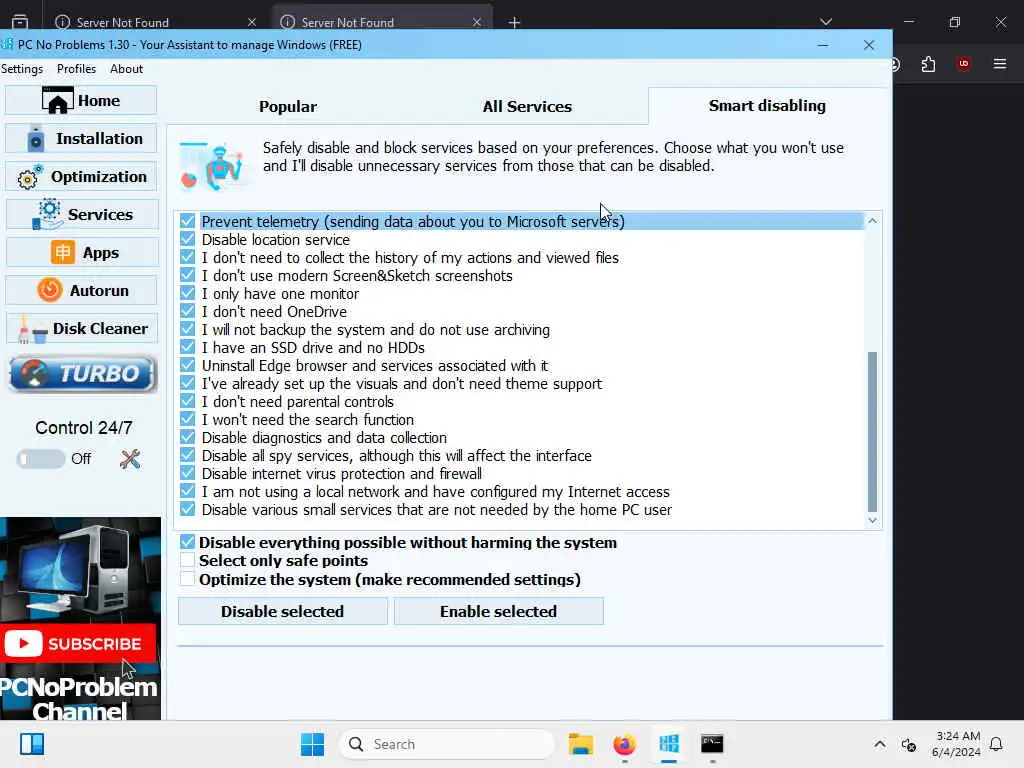Expand the Firefox list all tabs chevron
Image resolution: width=1024 pixels, height=768 pixels.
(x=825, y=22)
